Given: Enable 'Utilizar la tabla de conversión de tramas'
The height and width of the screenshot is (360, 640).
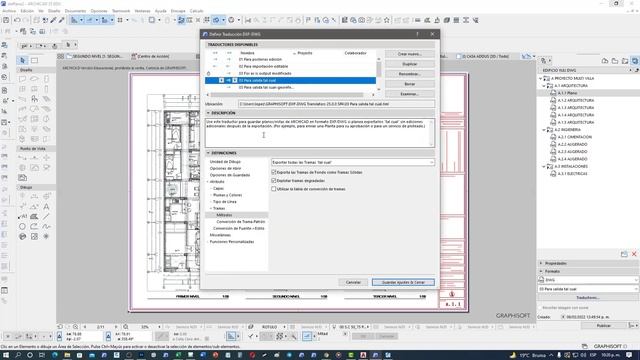Looking at the screenshot, I should click(x=274, y=189).
